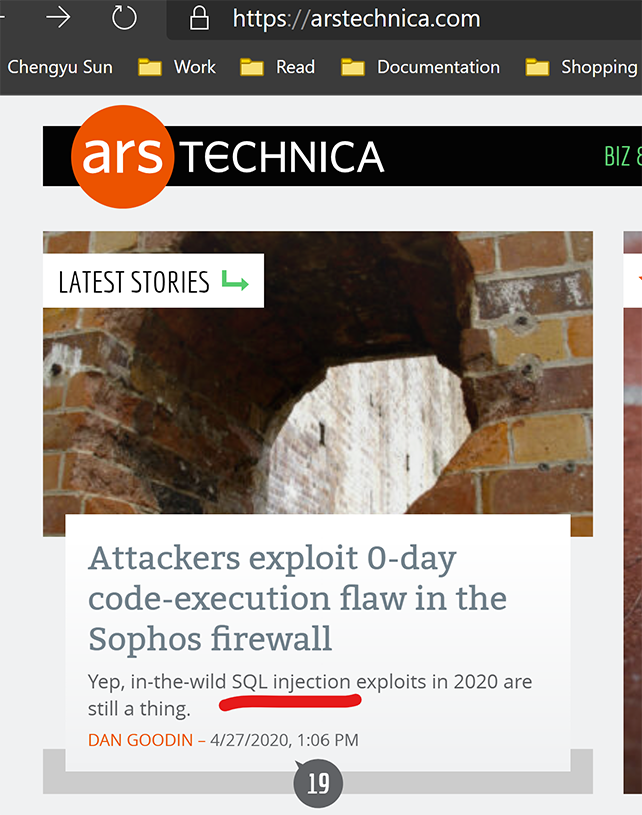Open the Shopping bookmarks folder
The image size is (642, 815).
point(581,67)
